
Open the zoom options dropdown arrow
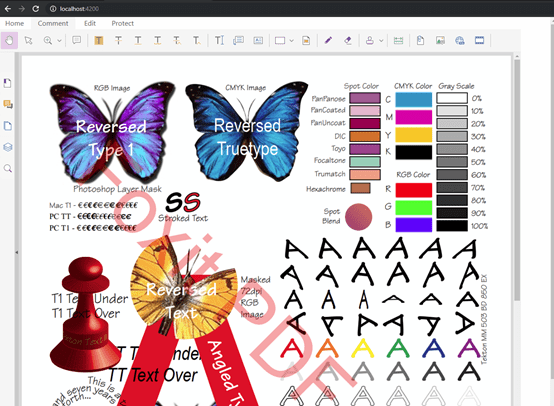tap(59, 41)
